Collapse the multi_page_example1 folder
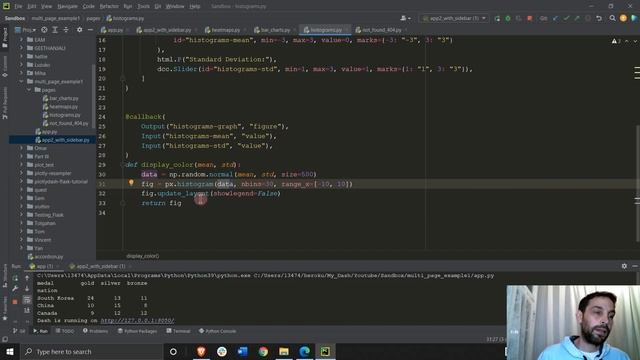Image resolution: width=640 pixels, height=360 pixels. [21, 82]
